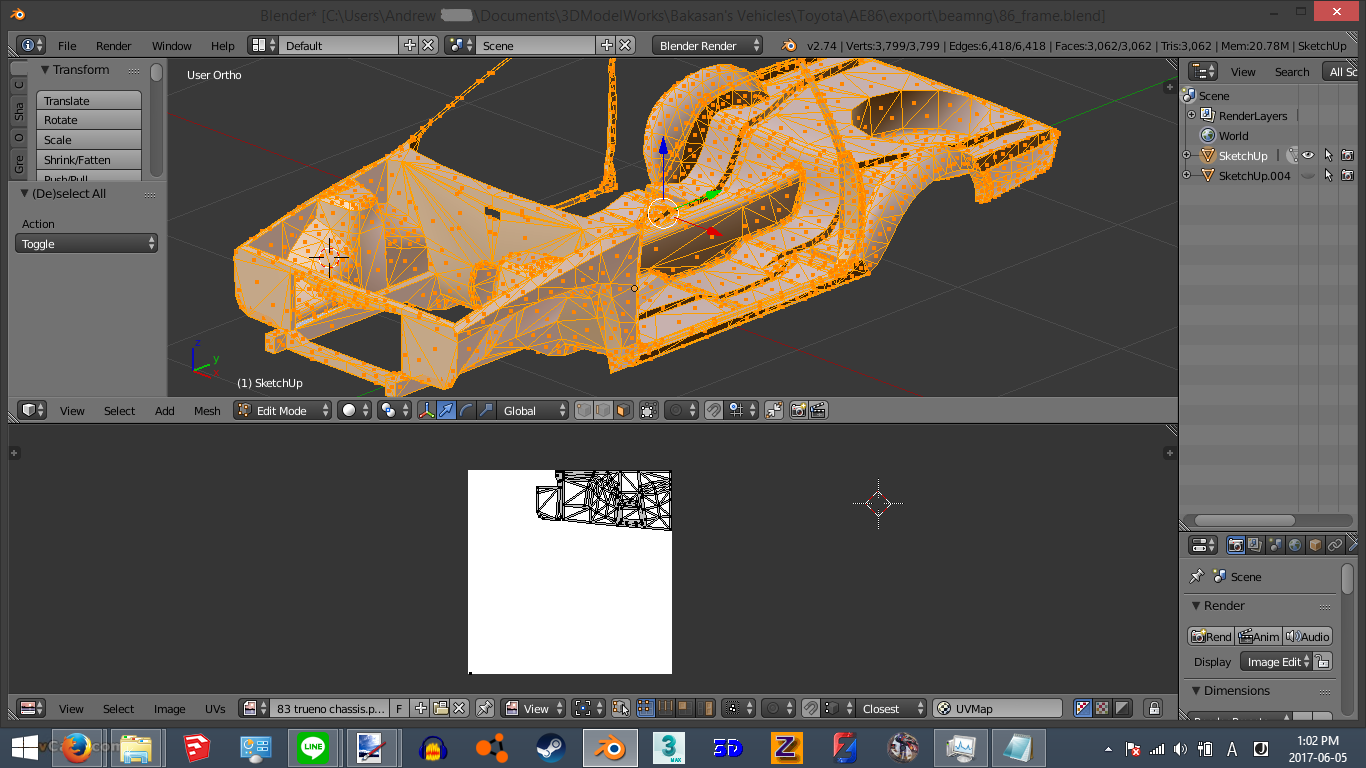Open the Mesh menu in 3D view
The width and height of the screenshot is (1366, 768).
click(207, 411)
